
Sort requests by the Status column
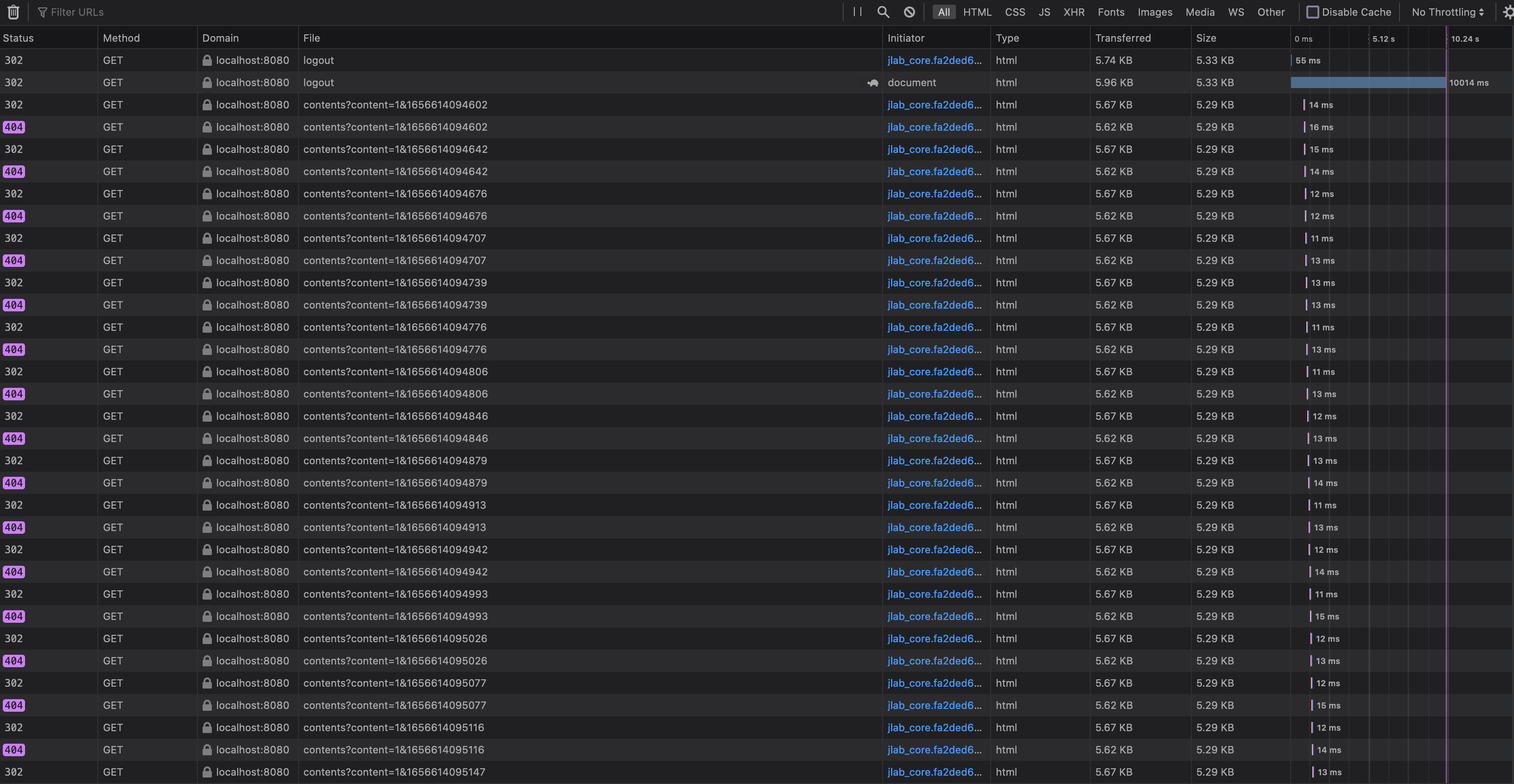point(18,38)
